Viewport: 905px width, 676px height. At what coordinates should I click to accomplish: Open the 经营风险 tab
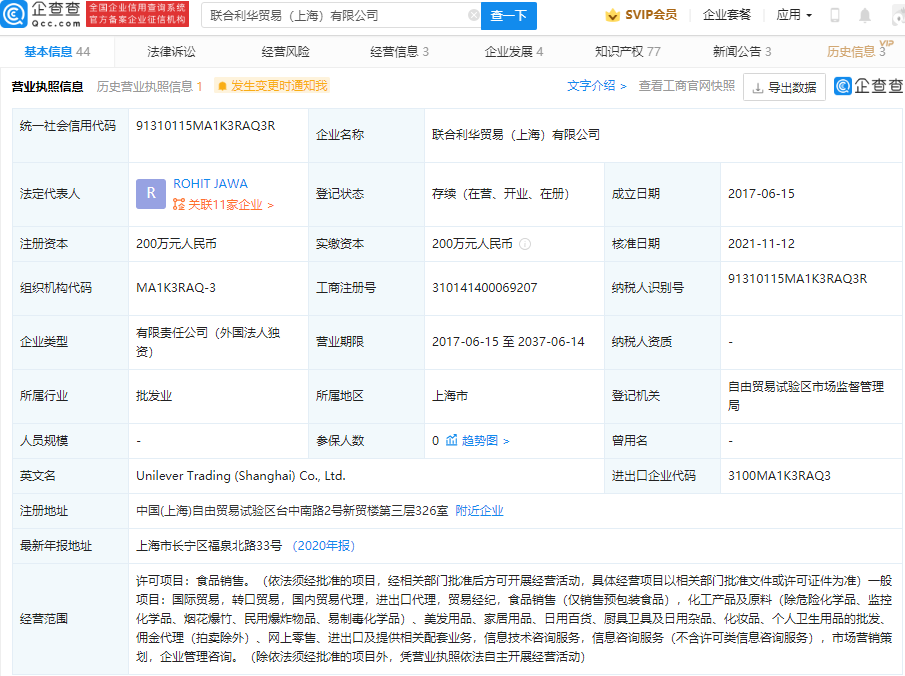click(x=285, y=51)
